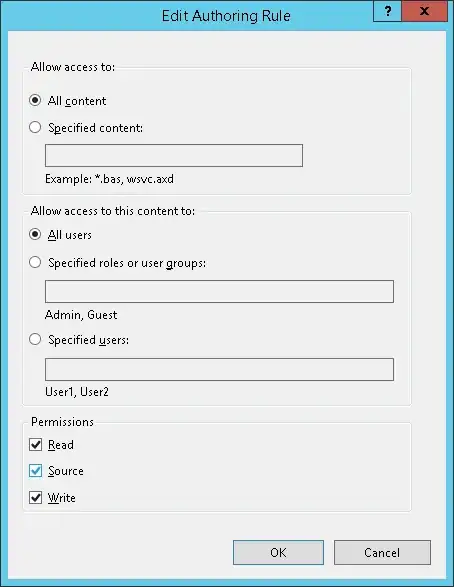Click the Write label text
454x587 pixels.
tap(62, 498)
